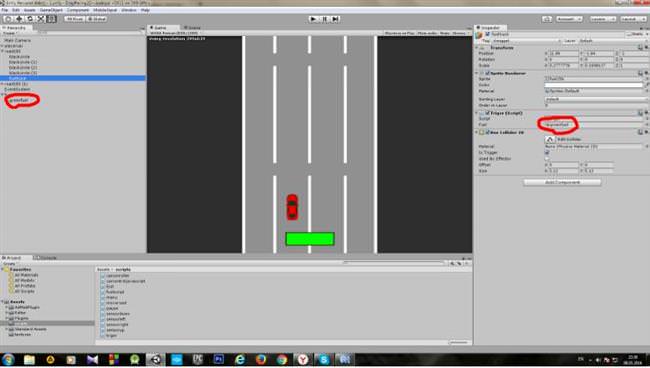Open the Windows Start menu
This screenshot has width=650, height=368.
[x=8, y=359]
